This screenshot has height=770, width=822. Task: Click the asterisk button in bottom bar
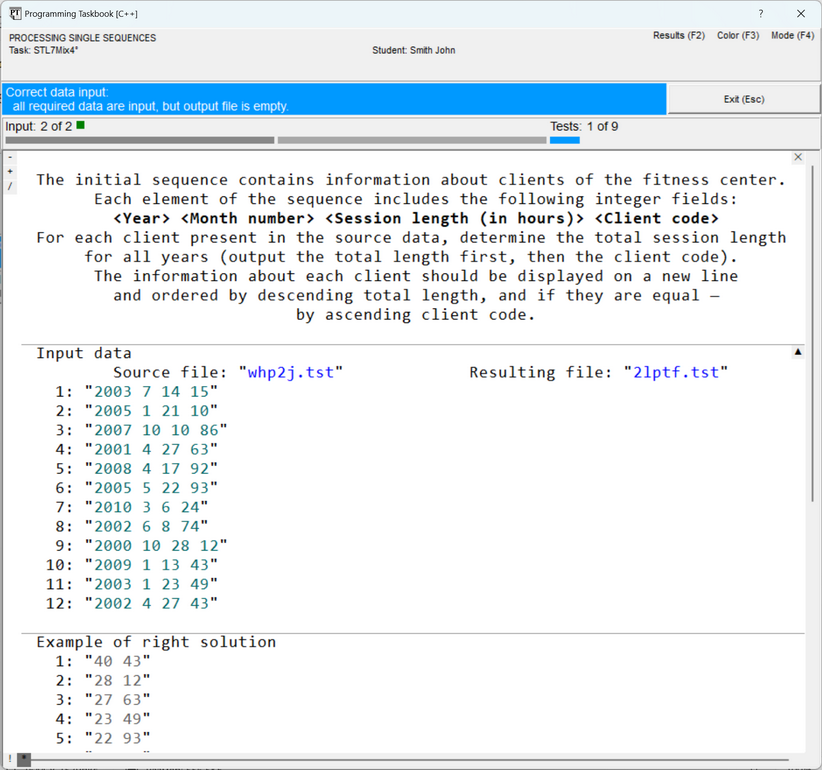tap(24, 759)
